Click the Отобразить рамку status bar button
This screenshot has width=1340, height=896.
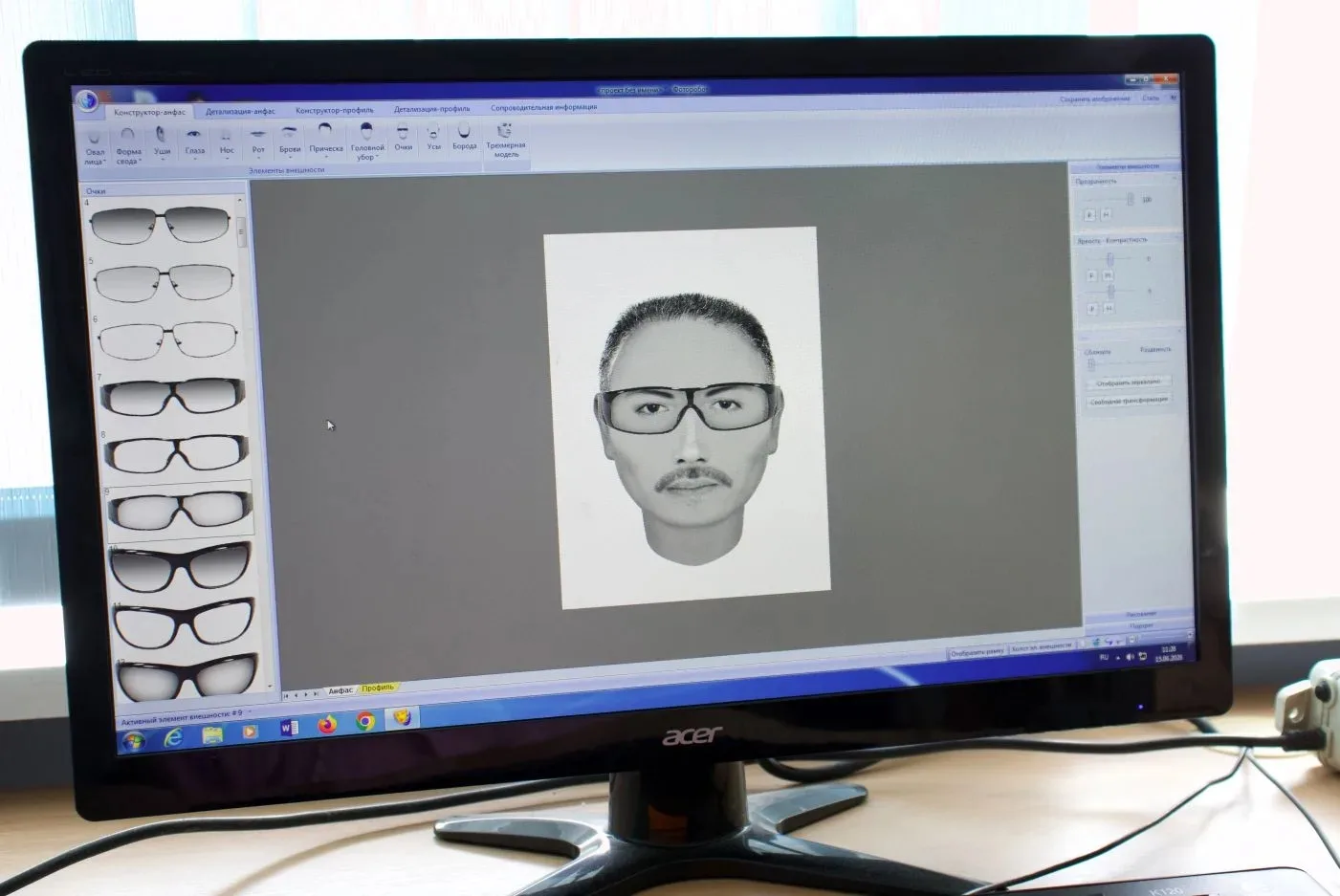click(978, 652)
